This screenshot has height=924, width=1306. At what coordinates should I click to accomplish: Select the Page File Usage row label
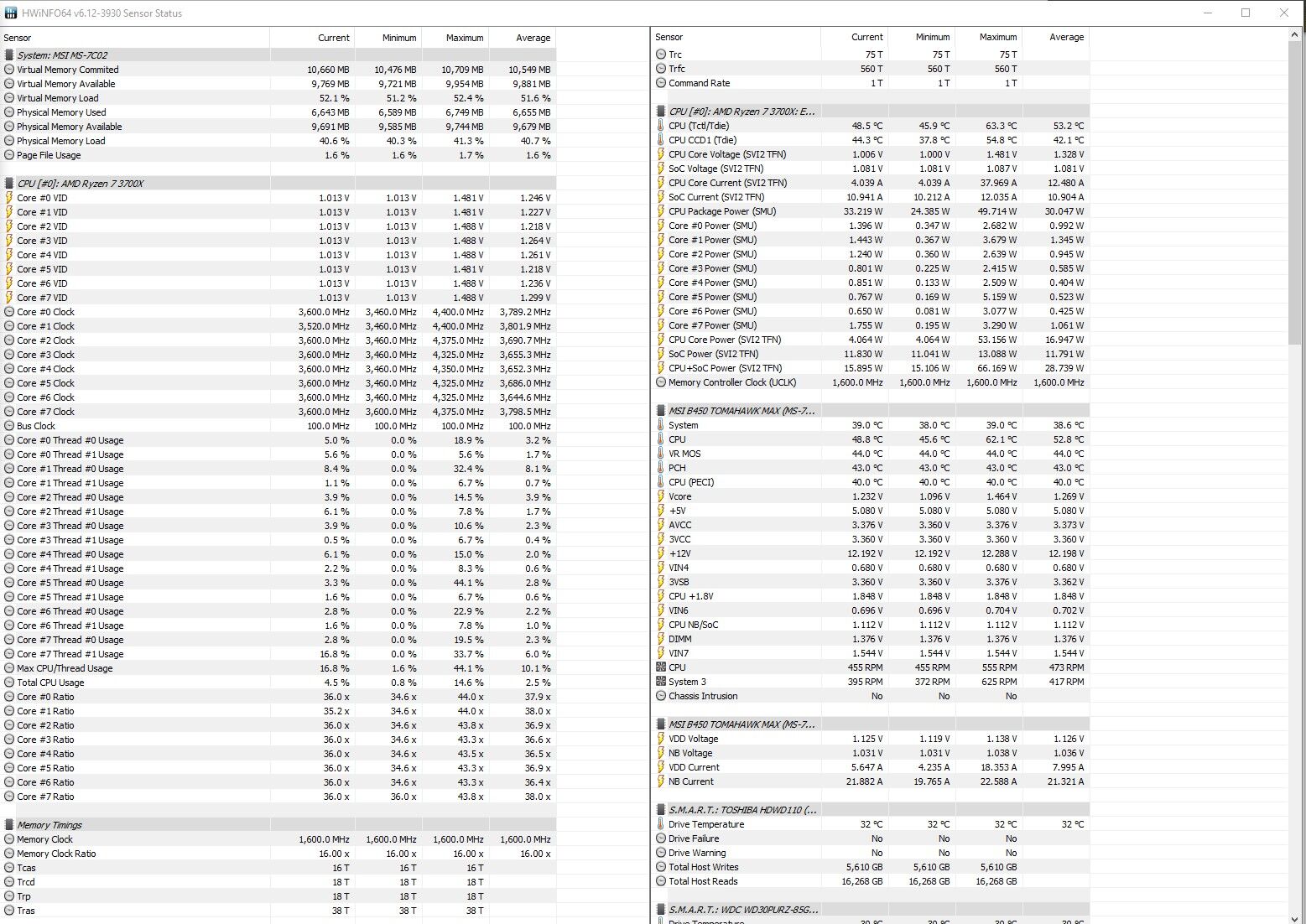49,155
